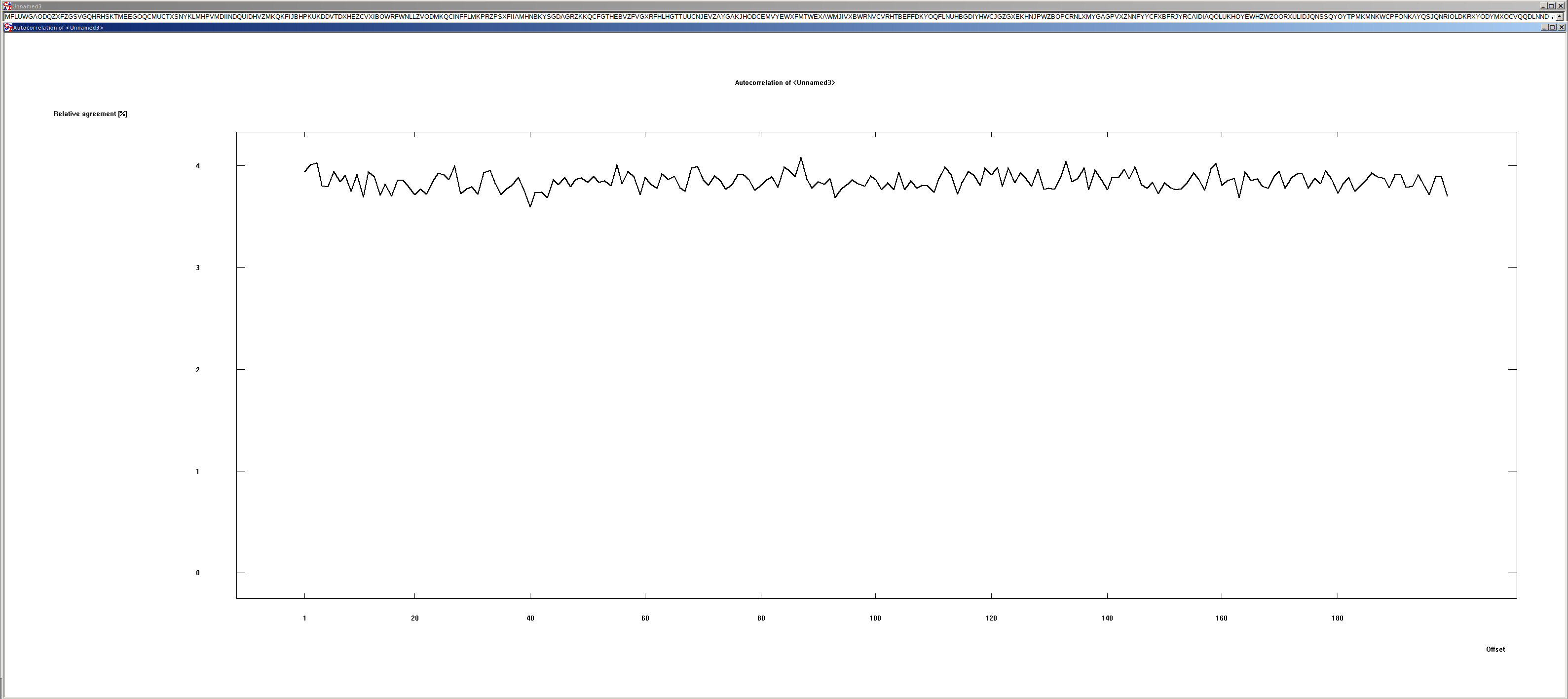Maximize the Unnamed3 text window
This screenshot has width=1568, height=699.
pos(1552,6)
